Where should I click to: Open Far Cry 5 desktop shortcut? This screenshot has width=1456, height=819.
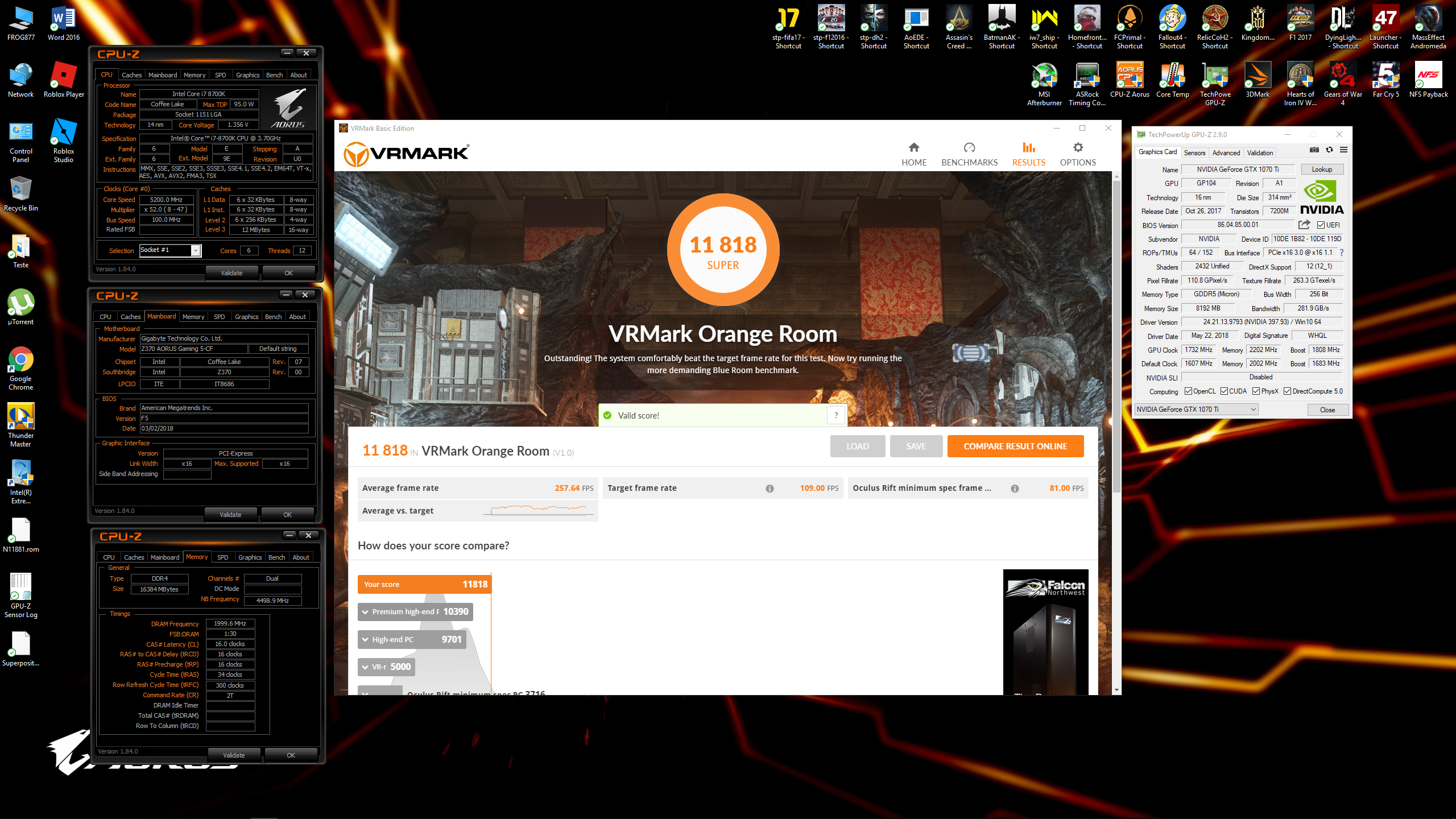pos(1385,80)
